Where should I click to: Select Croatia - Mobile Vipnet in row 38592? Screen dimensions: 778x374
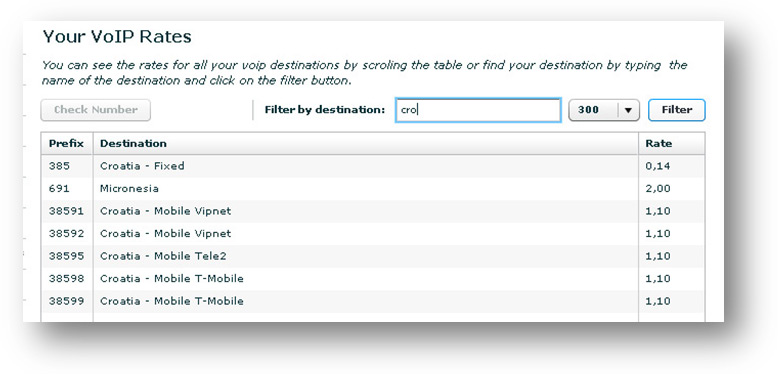coord(166,234)
